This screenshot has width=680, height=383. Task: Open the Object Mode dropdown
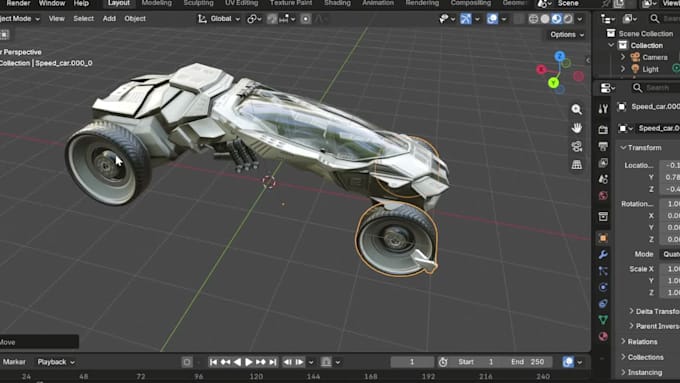[19, 19]
